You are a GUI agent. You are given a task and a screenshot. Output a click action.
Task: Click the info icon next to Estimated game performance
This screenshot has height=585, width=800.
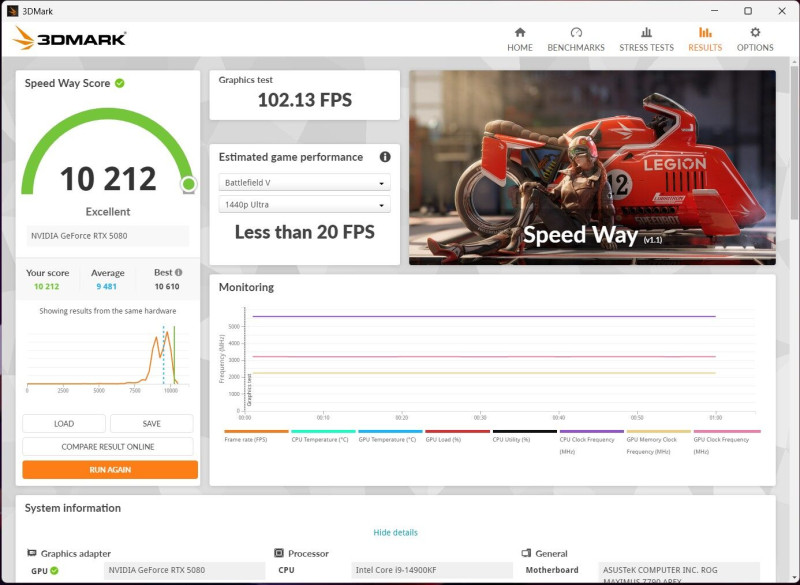385,157
